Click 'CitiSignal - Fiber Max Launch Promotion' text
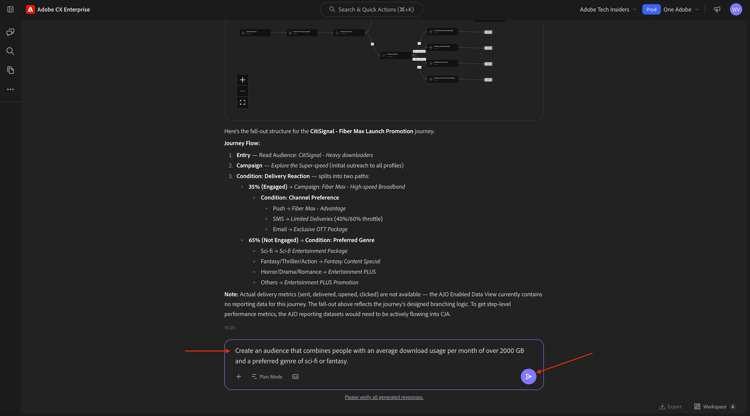Screen dimensions: 750x416 (x=361, y=131)
